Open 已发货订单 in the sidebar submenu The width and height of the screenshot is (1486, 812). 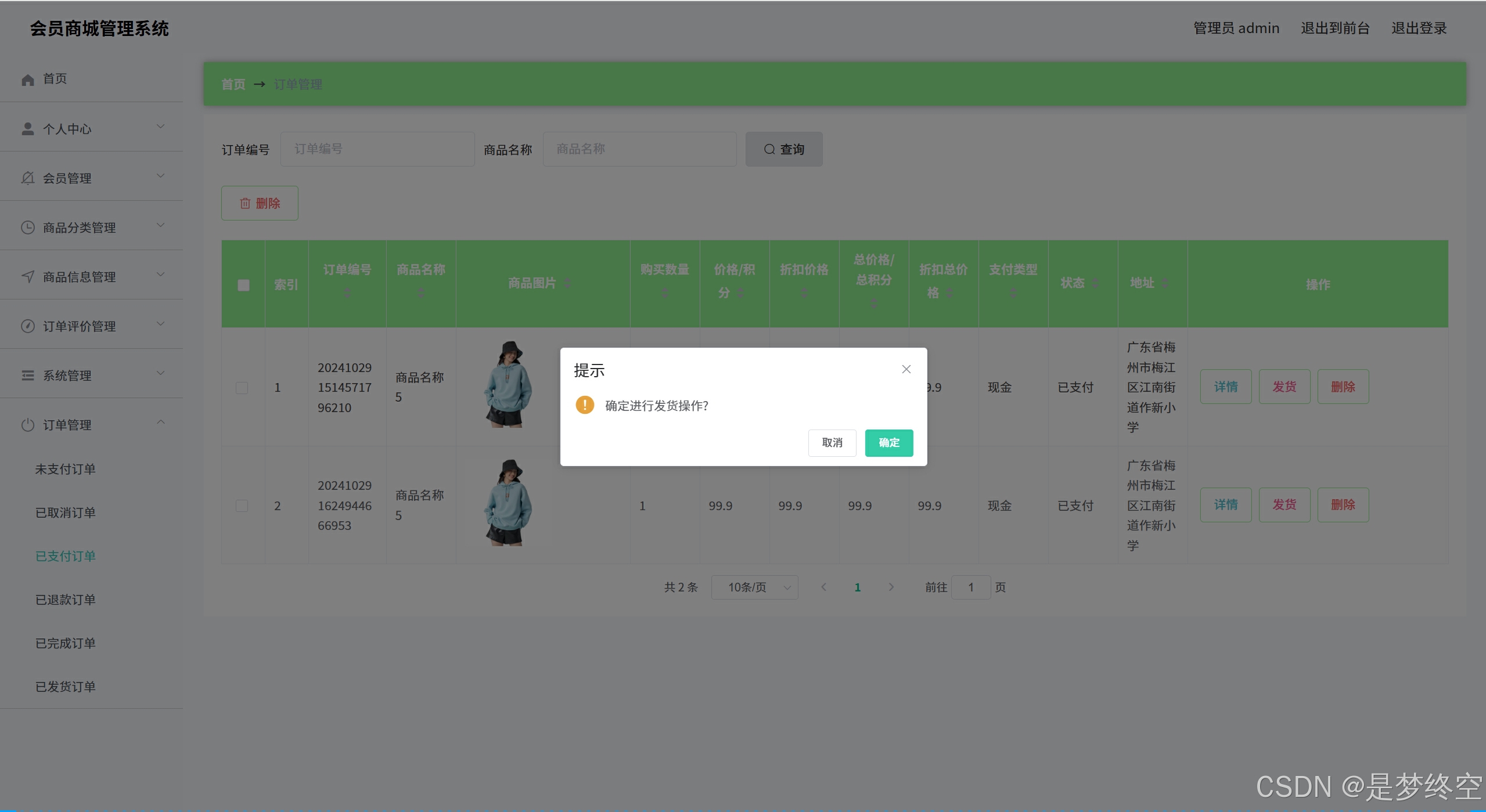tap(66, 687)
